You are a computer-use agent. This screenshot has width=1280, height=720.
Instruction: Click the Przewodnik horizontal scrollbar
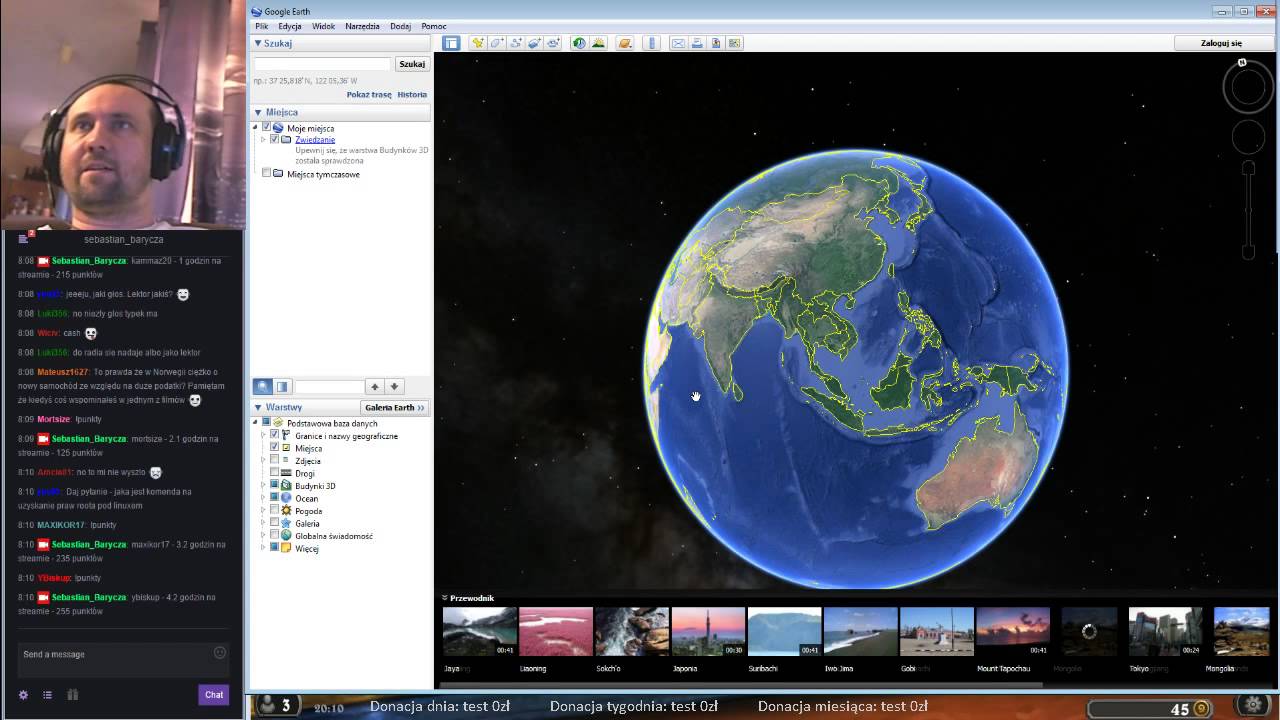[x=741, y=685]
